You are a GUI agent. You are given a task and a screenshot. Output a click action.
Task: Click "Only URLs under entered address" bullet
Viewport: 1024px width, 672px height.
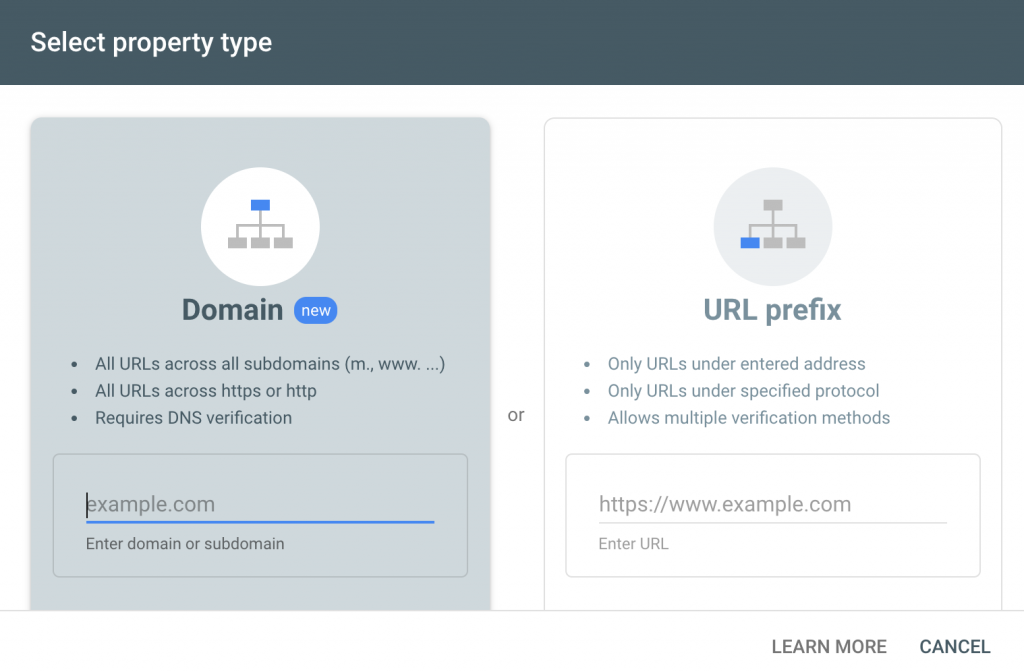[736, 364]
